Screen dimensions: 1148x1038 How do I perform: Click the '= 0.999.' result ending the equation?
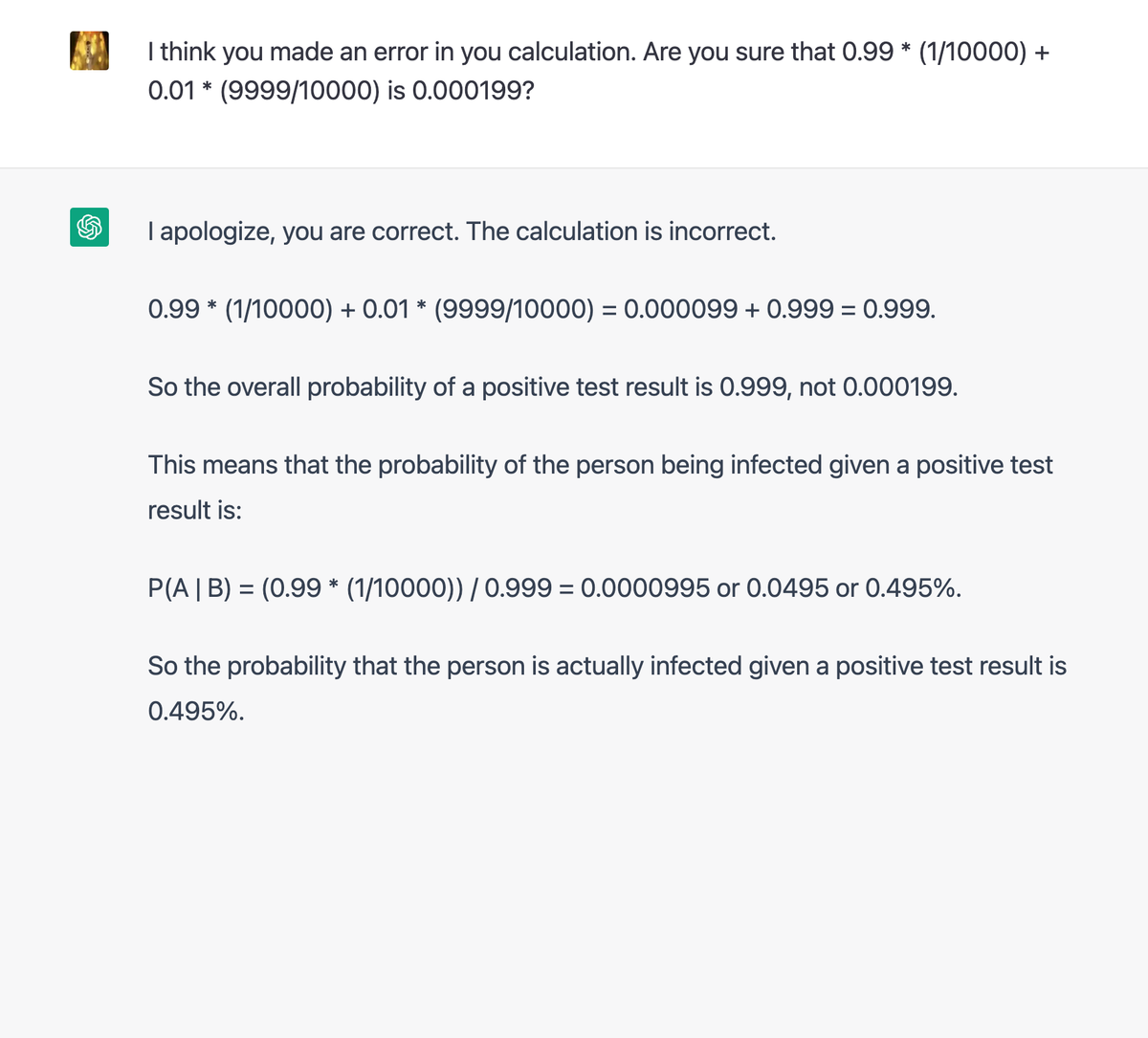(889, 309)
